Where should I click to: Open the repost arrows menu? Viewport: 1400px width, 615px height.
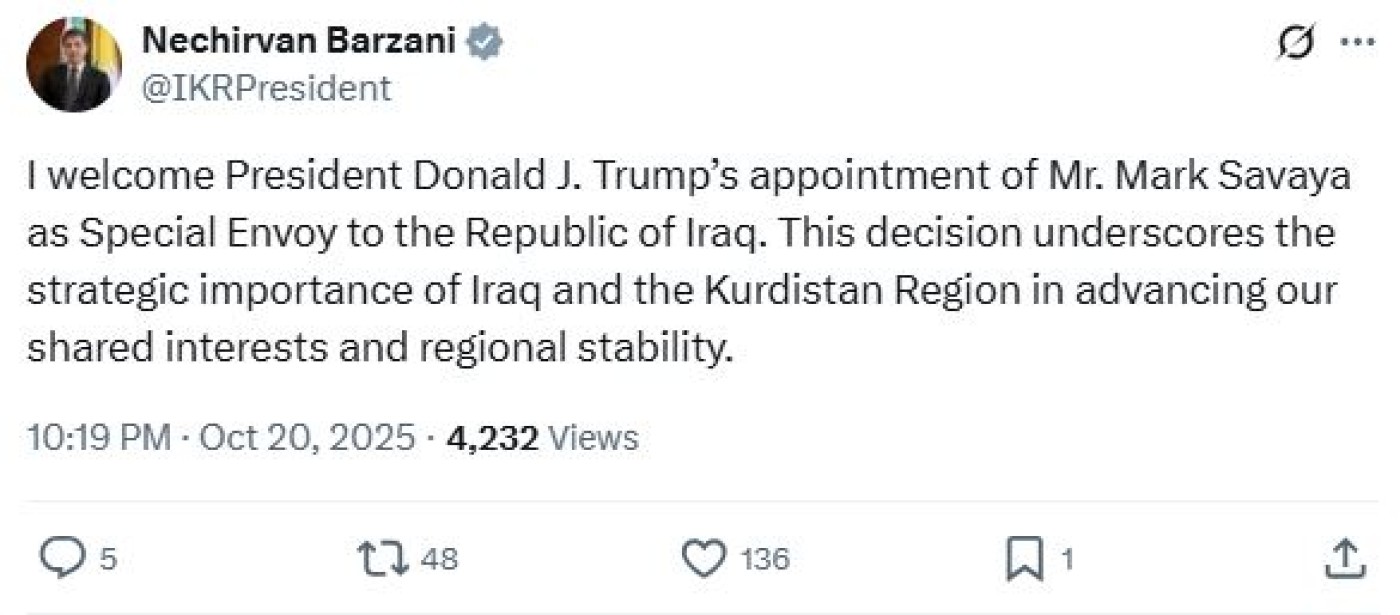pos(384,558)
